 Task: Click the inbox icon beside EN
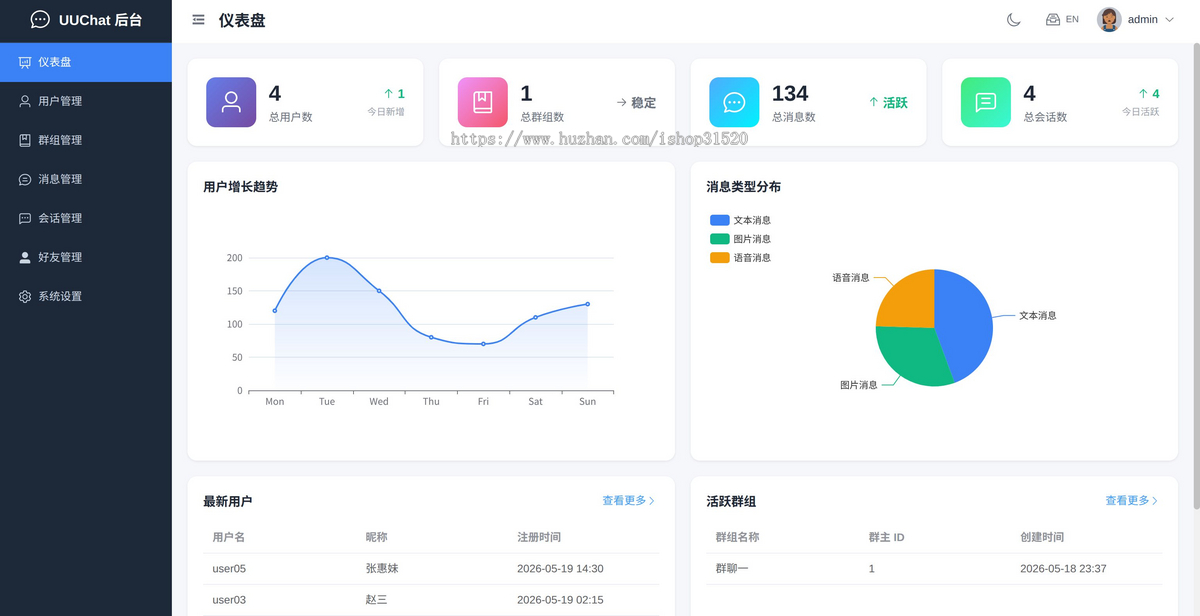point(1053,19)
